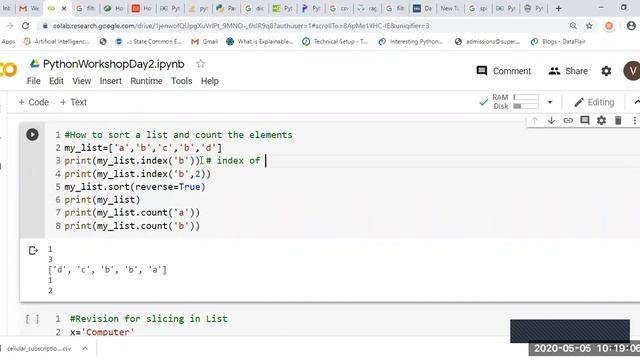Click run bracket of Revision slicing cell
This screenshot has height=360, width=640.
pos(33,319)
